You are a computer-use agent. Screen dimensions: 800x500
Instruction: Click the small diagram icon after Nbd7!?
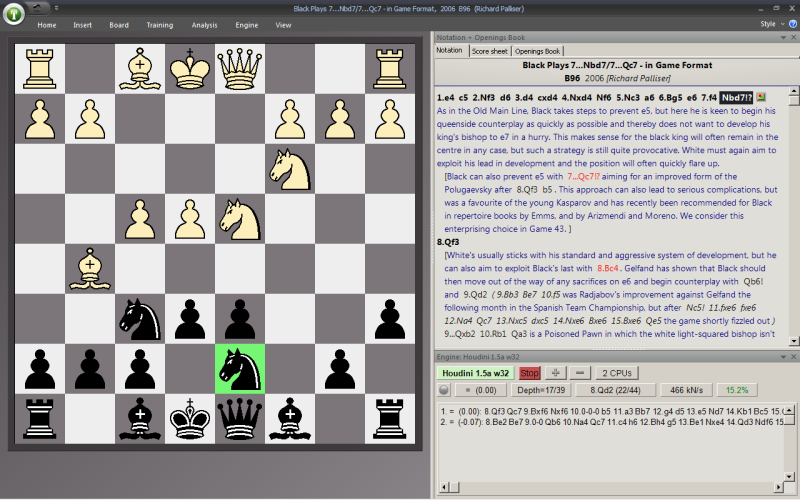(761, 97)
